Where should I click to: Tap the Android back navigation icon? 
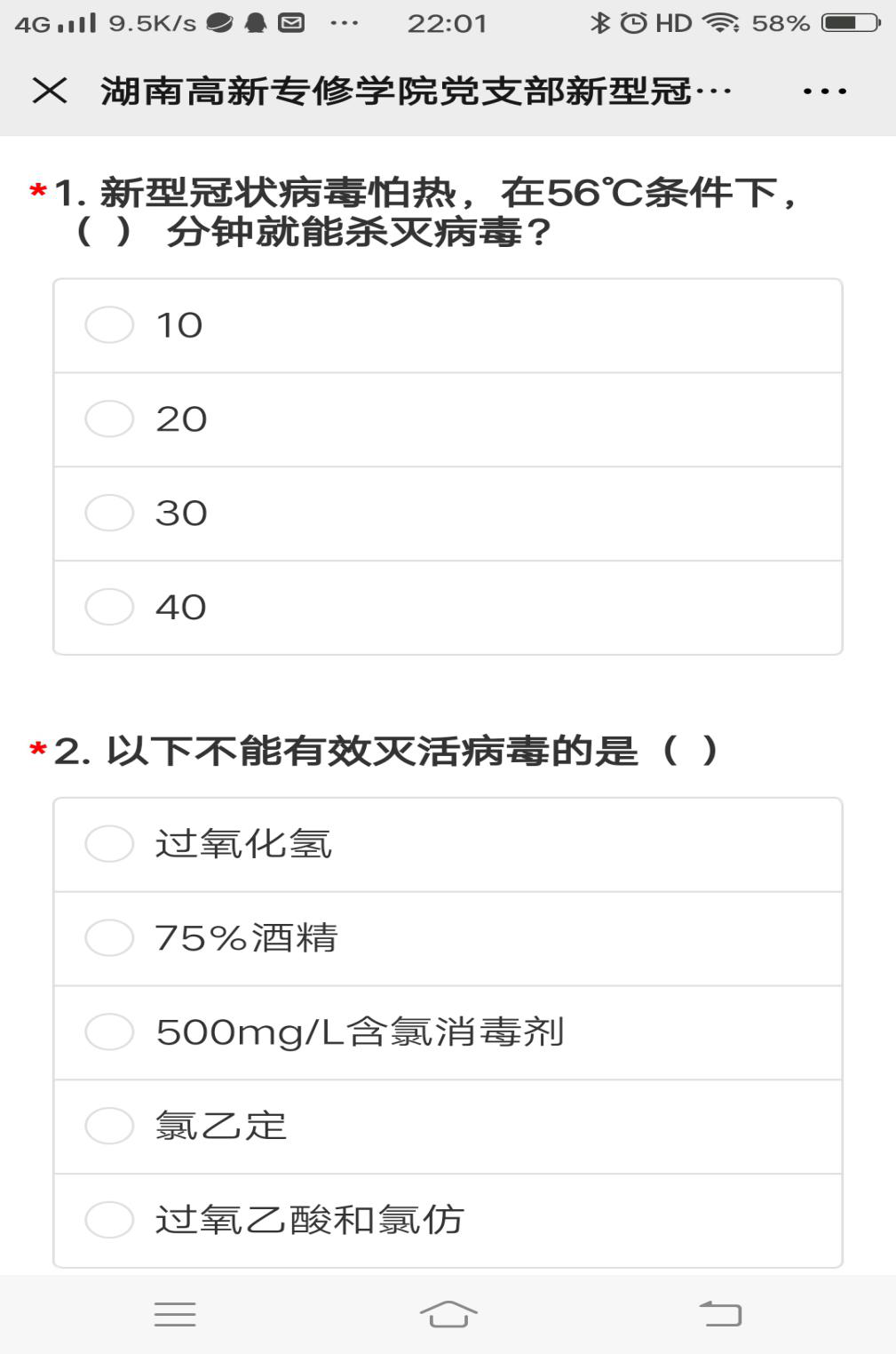point(720,1314)
